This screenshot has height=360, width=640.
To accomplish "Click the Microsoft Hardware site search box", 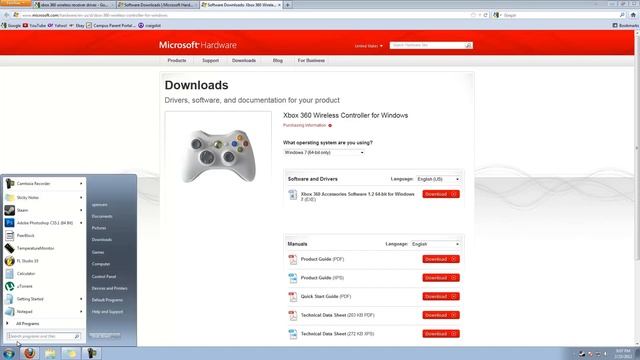I will pyautogui.click(x=427, y=45).
